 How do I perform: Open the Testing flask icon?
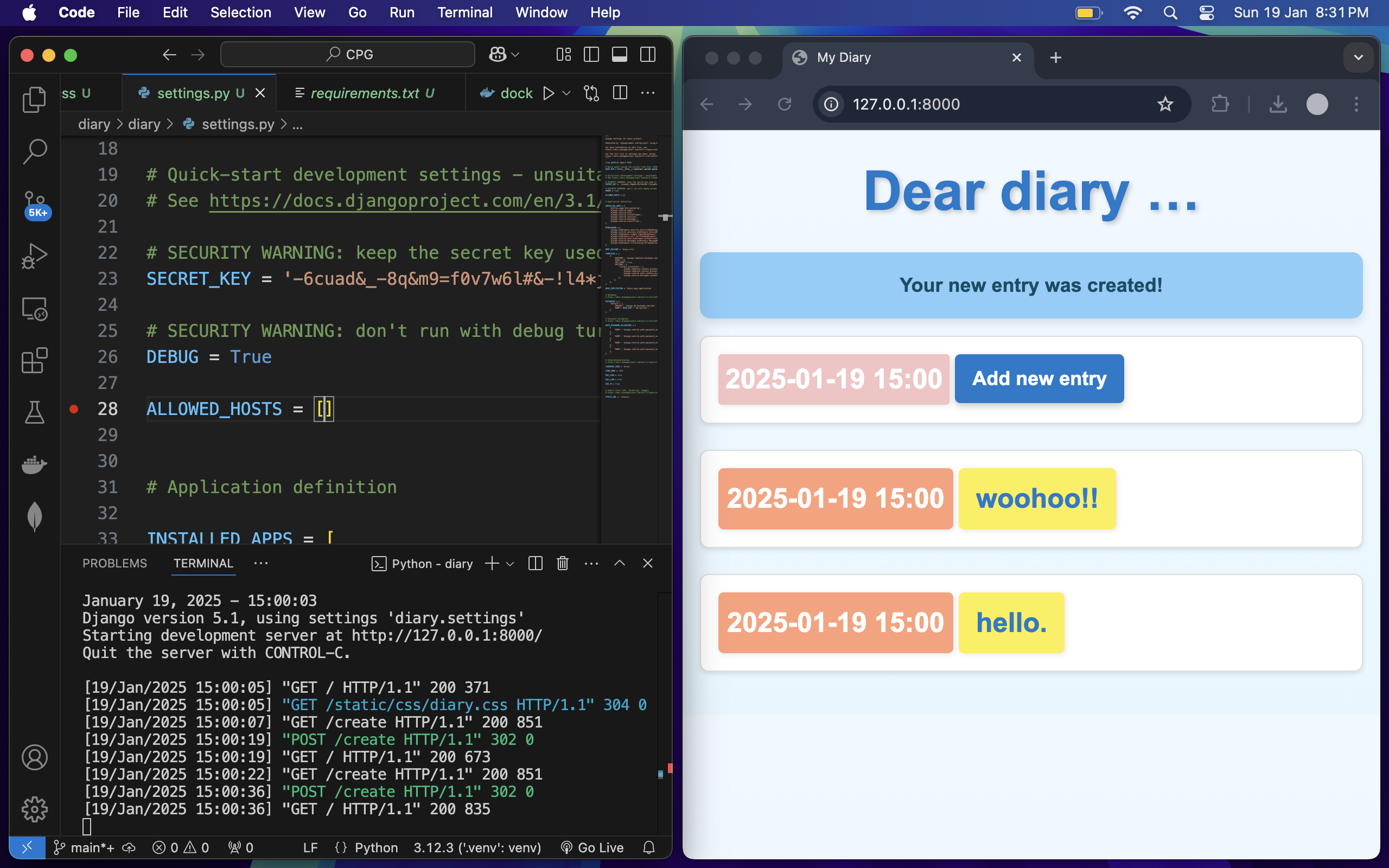(34, 412)
